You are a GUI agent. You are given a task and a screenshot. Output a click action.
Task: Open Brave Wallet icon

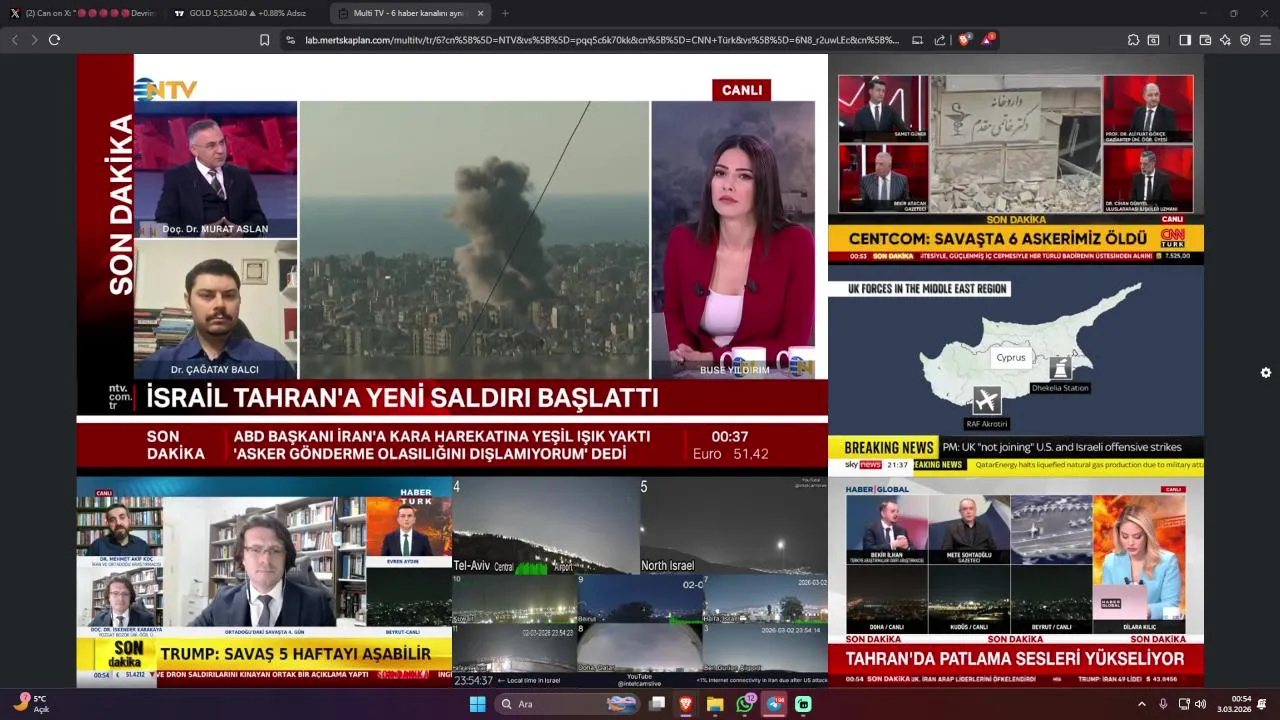point(1205,40)
